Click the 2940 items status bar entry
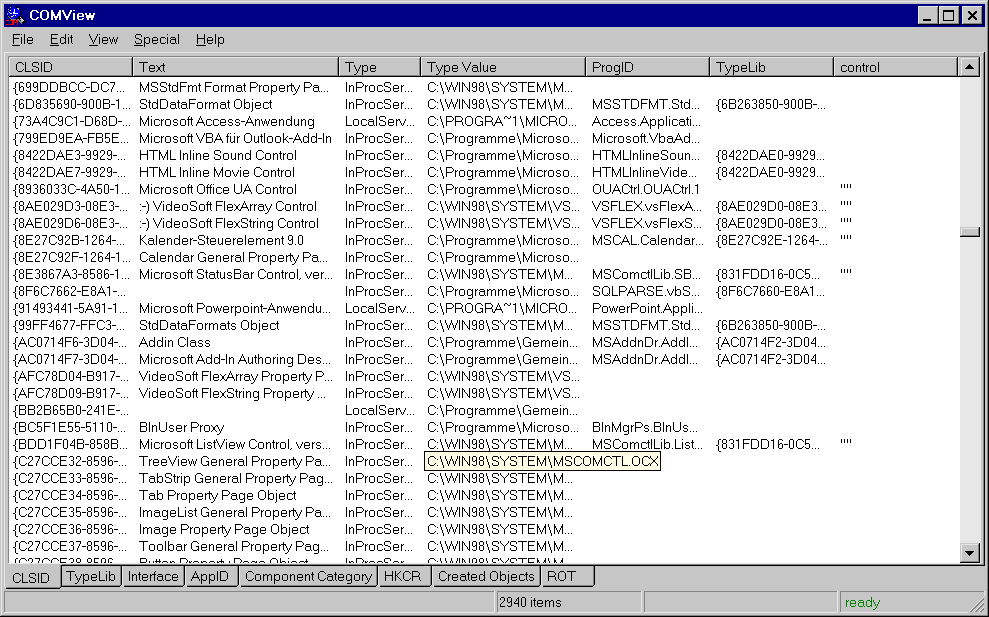989x617 pixels. pyautogui.click(x=568, y=602)
